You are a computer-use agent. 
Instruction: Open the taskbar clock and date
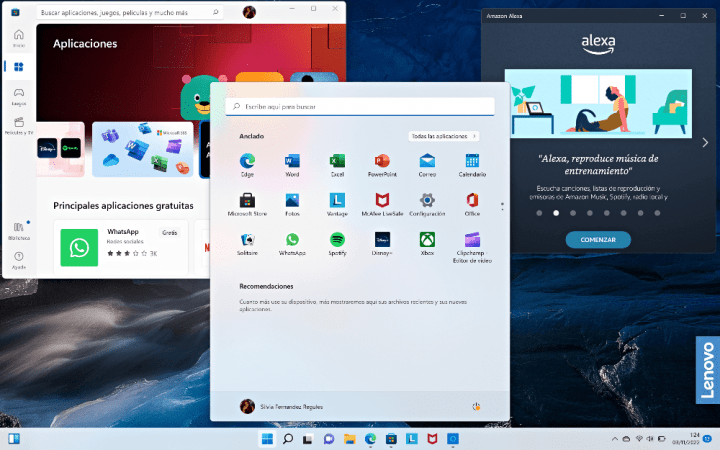[686, 439]
